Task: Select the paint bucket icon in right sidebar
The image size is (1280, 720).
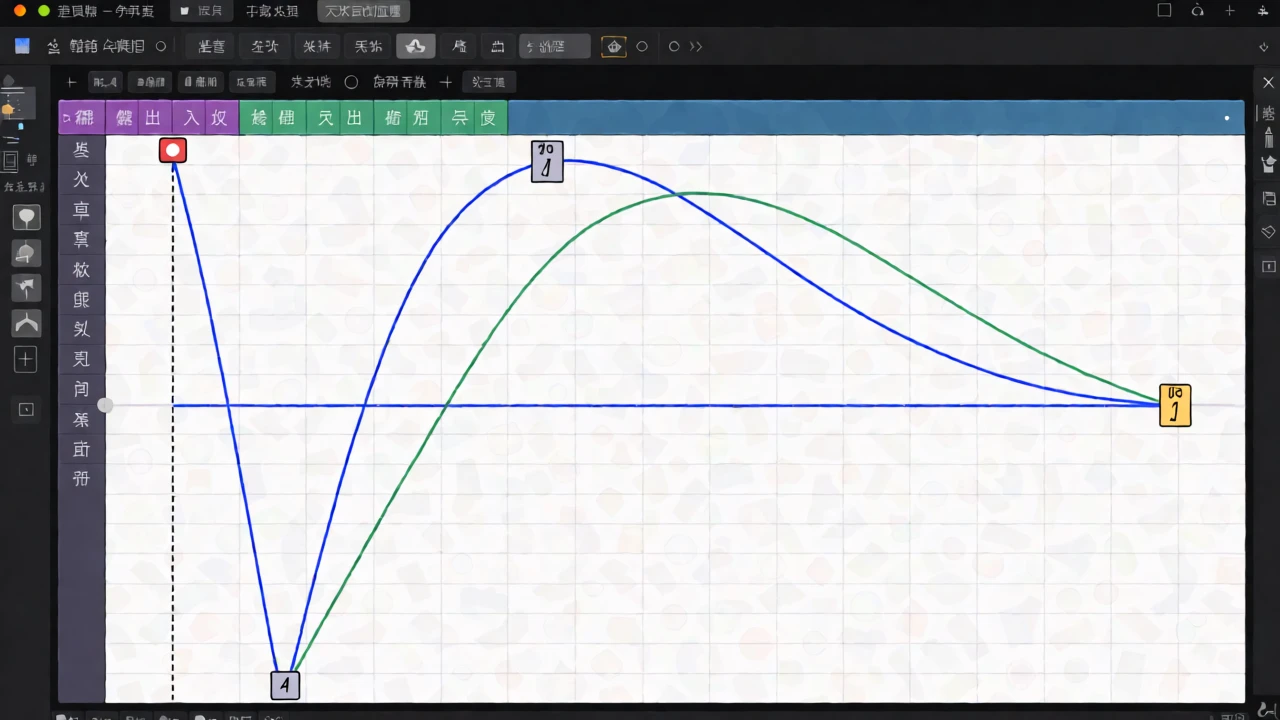Action: 1269,163
